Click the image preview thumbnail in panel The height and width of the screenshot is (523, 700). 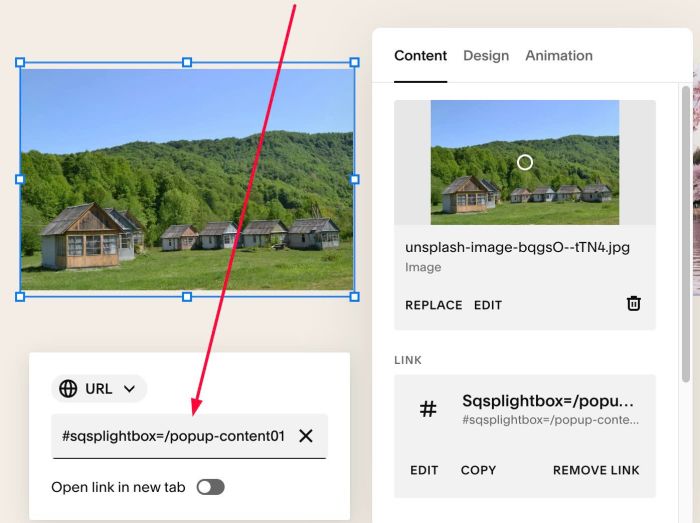[525, 162]
